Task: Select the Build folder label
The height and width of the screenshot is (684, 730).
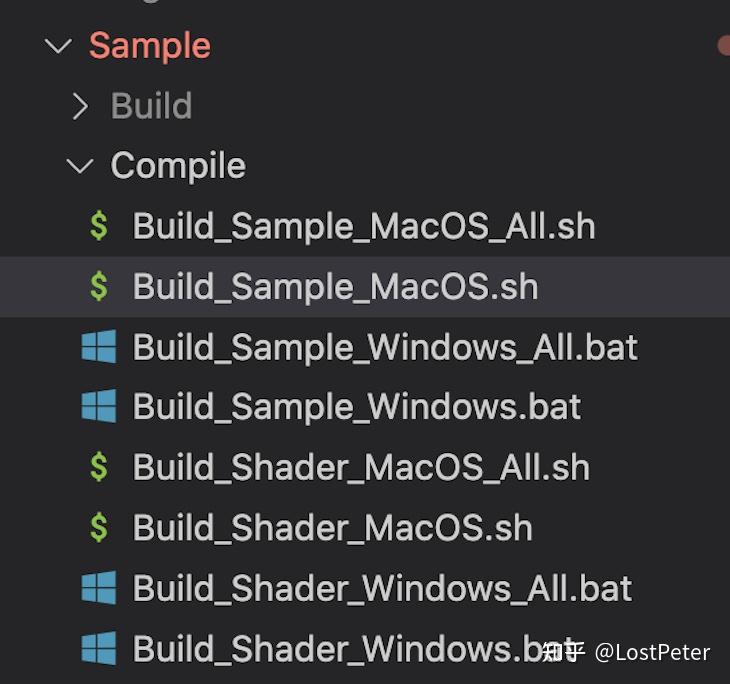Action: click(x=151, y=106)
